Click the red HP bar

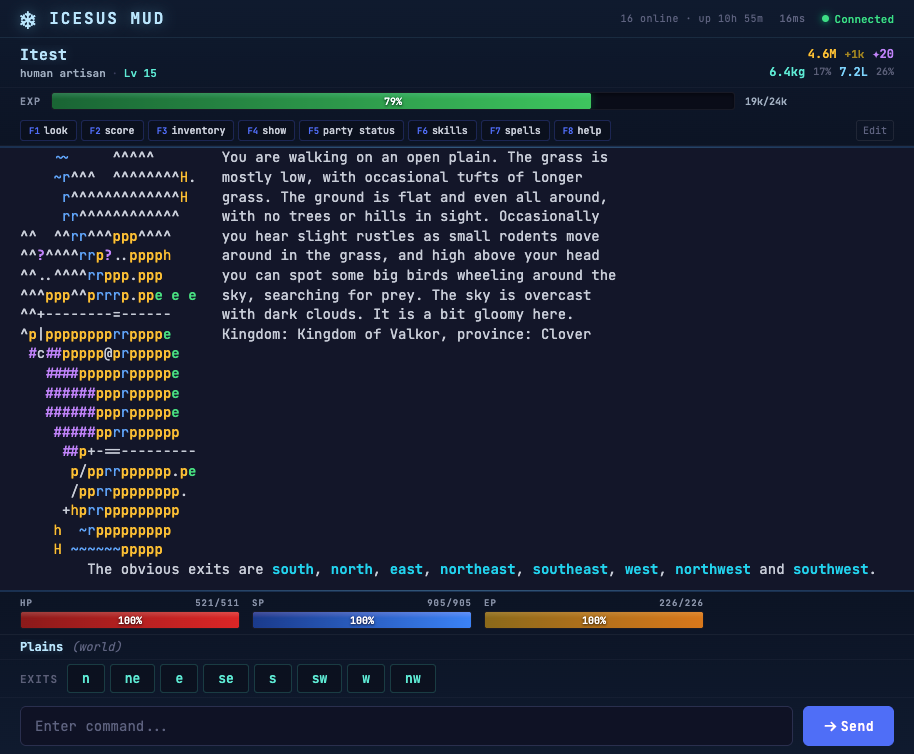(130, 620)
